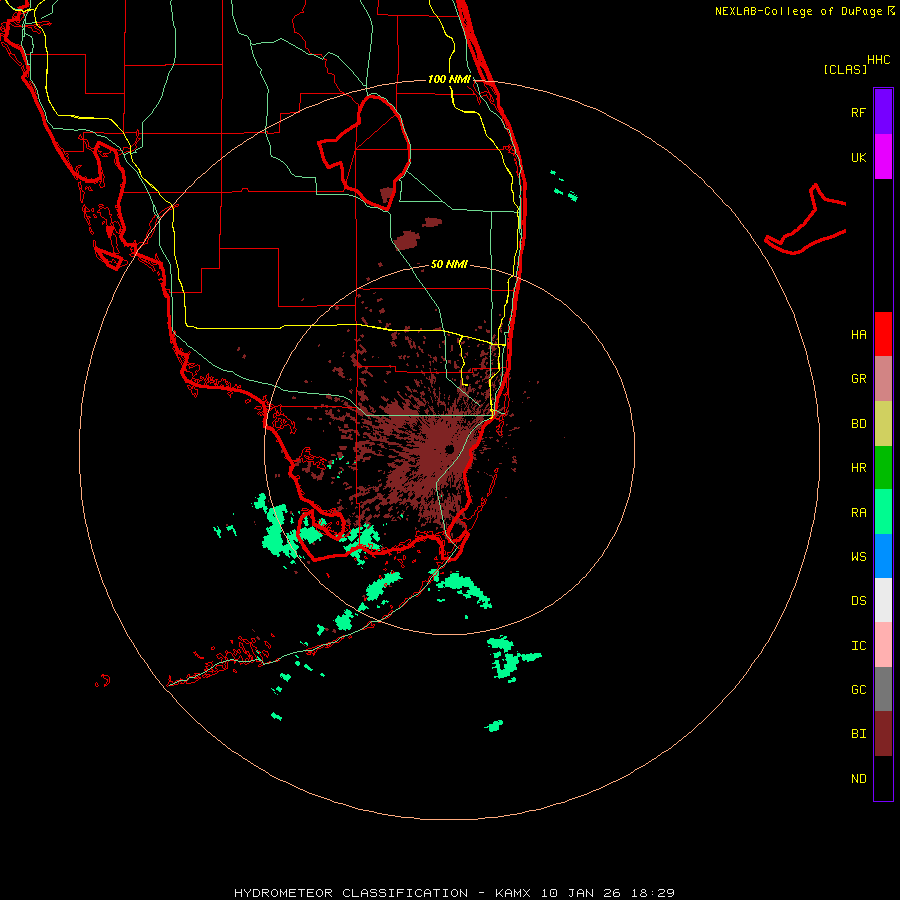Click the "WS" legend label
Viewport: 900px width, 900px height.
[858, 556]
